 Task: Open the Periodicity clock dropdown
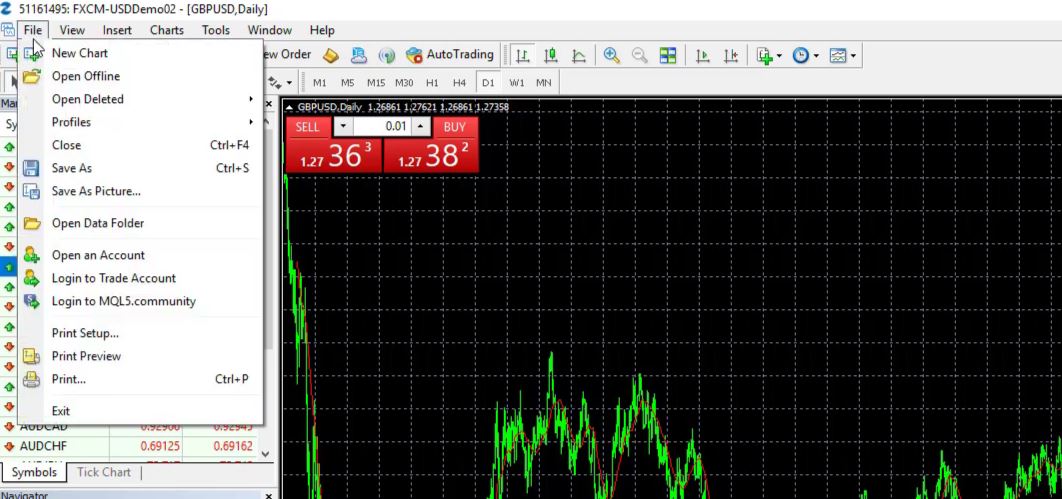[806, 55]
